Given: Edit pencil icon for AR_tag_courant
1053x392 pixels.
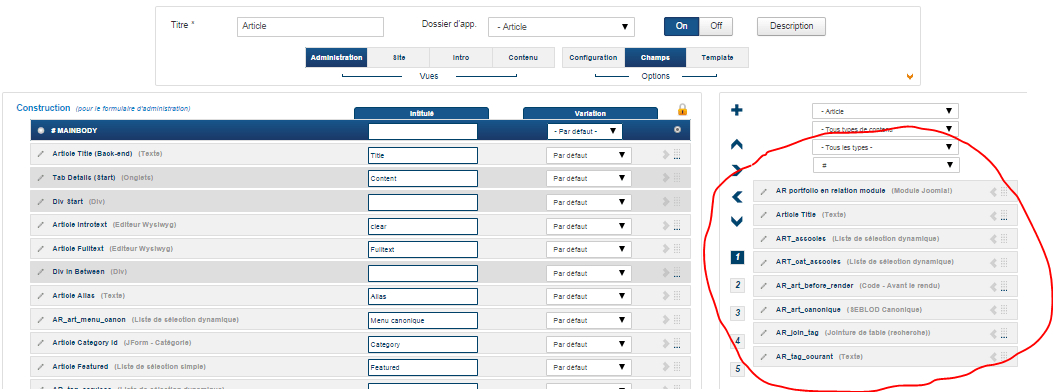Looking at the screenshot, I should tap(763, 356).
